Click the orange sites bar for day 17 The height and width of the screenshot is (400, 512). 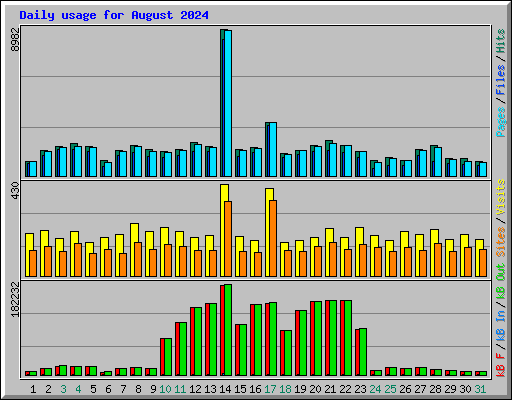point(273,238)
